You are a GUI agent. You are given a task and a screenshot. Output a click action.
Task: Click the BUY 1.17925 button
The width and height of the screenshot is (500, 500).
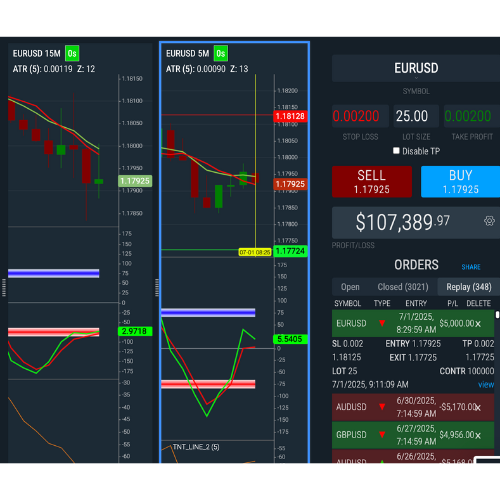click(x=460, y=182)
